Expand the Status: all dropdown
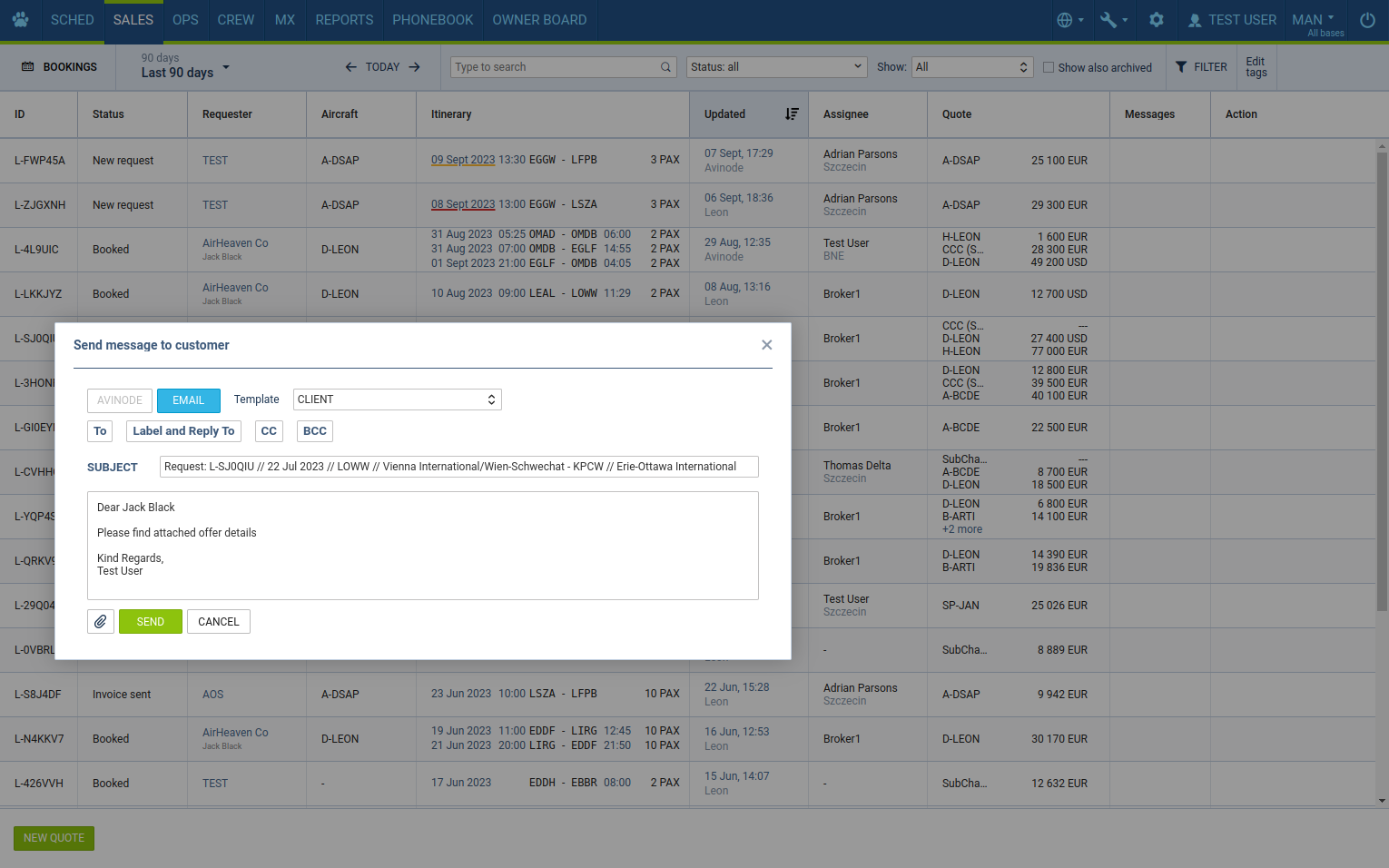 [x=776, y=67]
